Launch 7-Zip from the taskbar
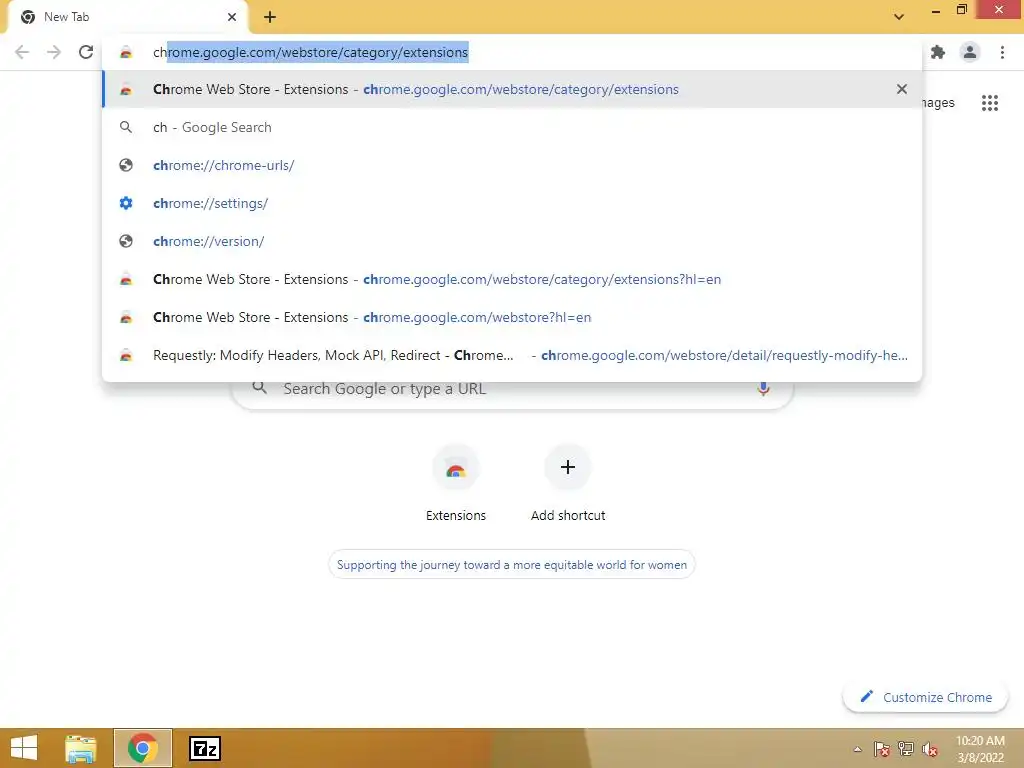The height and width of the screenshot is (768, 1024). coord(204,748)
